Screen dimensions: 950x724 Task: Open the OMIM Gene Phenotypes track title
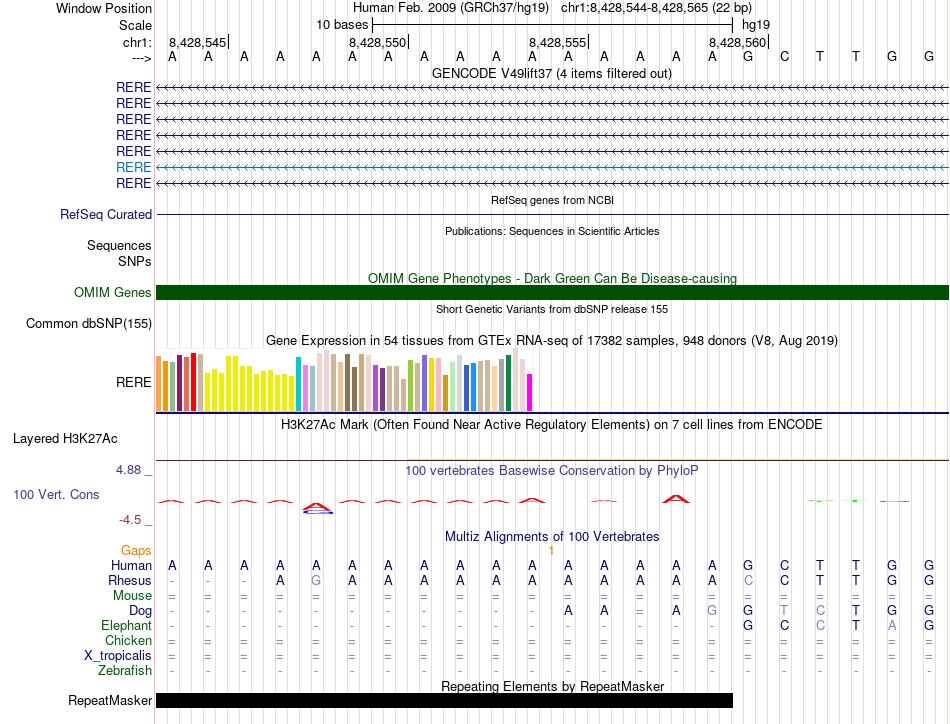(x=552, y=278)
